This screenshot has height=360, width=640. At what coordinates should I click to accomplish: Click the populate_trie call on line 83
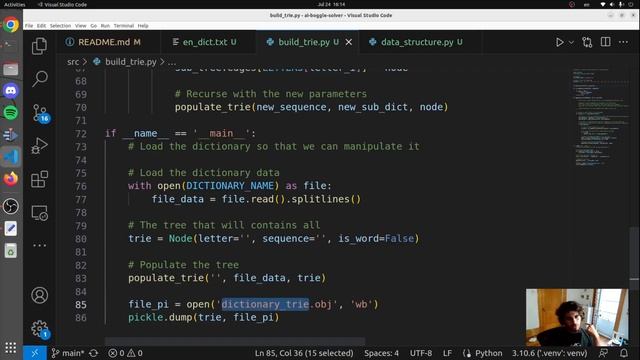pos(227,278)
